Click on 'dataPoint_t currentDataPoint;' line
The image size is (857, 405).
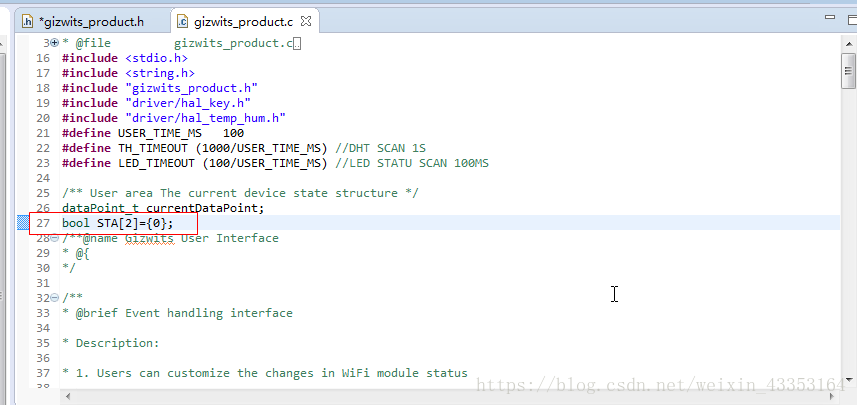tap(163, 208)
